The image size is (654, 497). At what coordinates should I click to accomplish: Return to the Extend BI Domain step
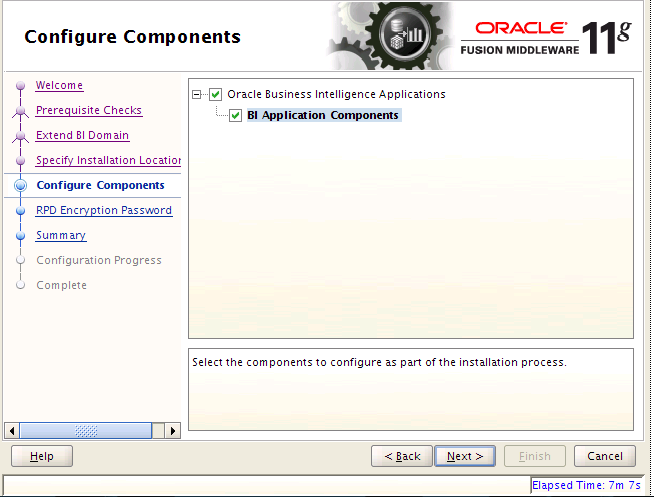tap(82, 135)
